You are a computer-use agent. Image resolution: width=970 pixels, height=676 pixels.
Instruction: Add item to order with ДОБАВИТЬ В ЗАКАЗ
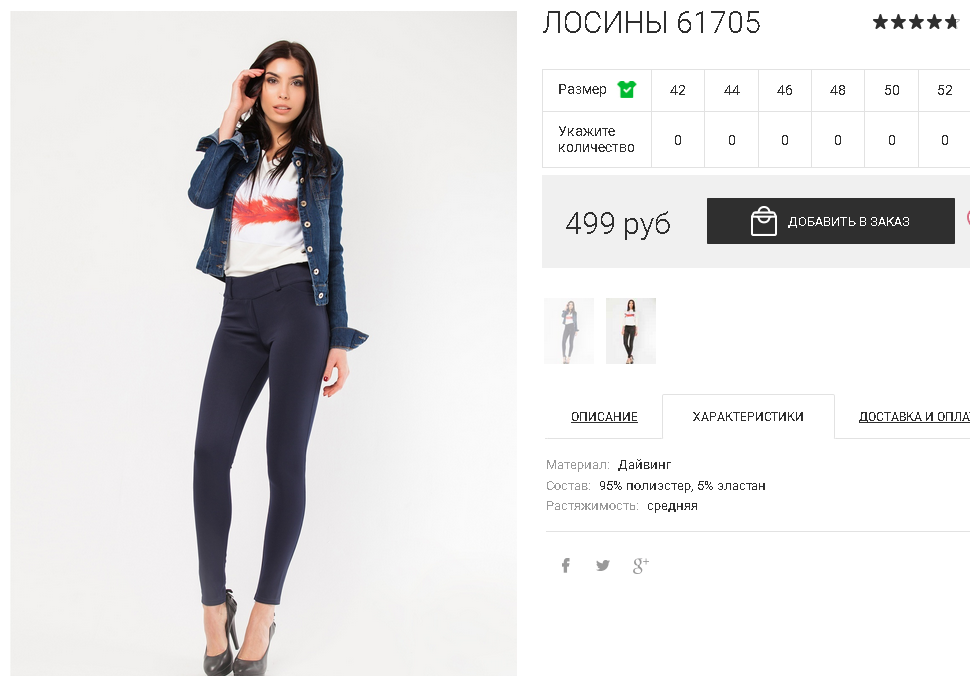pos(831,221)
